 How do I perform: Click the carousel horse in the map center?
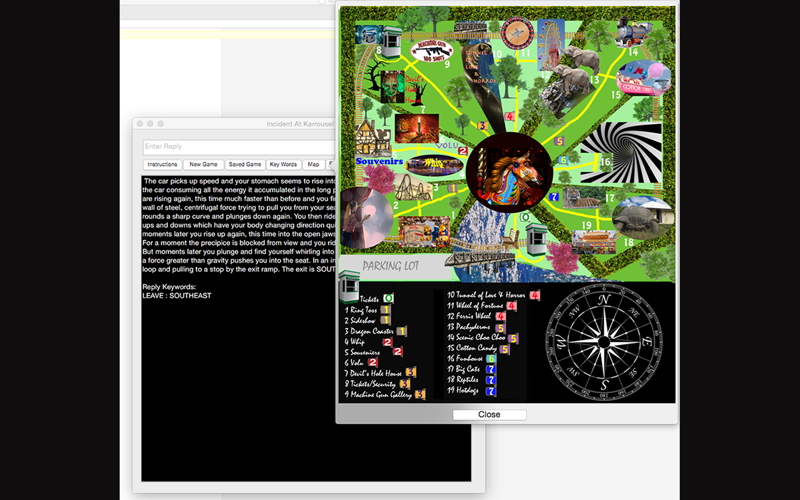coord(509,172)
